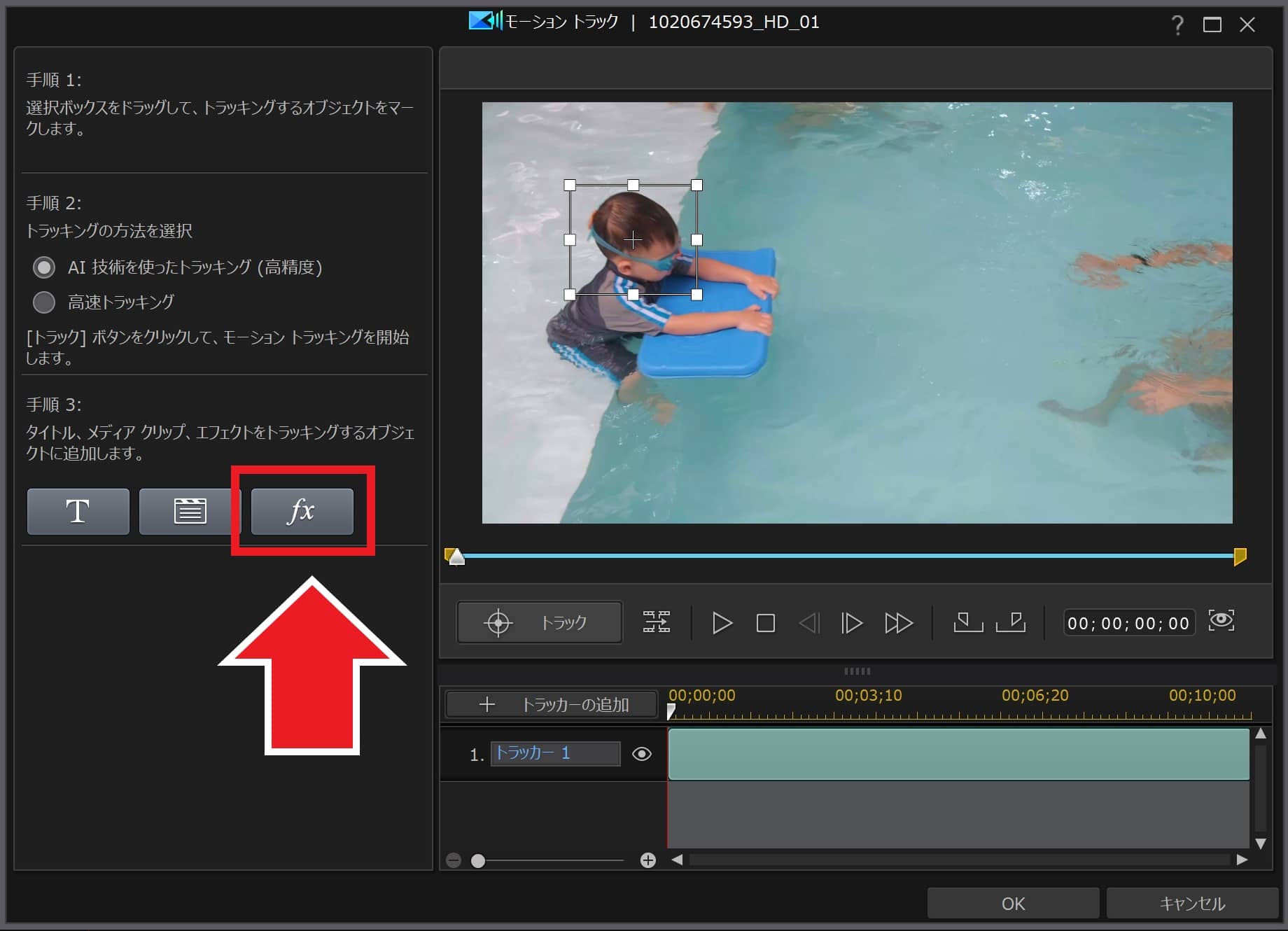The width and height of the screenshot is (1288, 931).
Task: Click the トラッカー 1 name field
Action: pos(555,754)
